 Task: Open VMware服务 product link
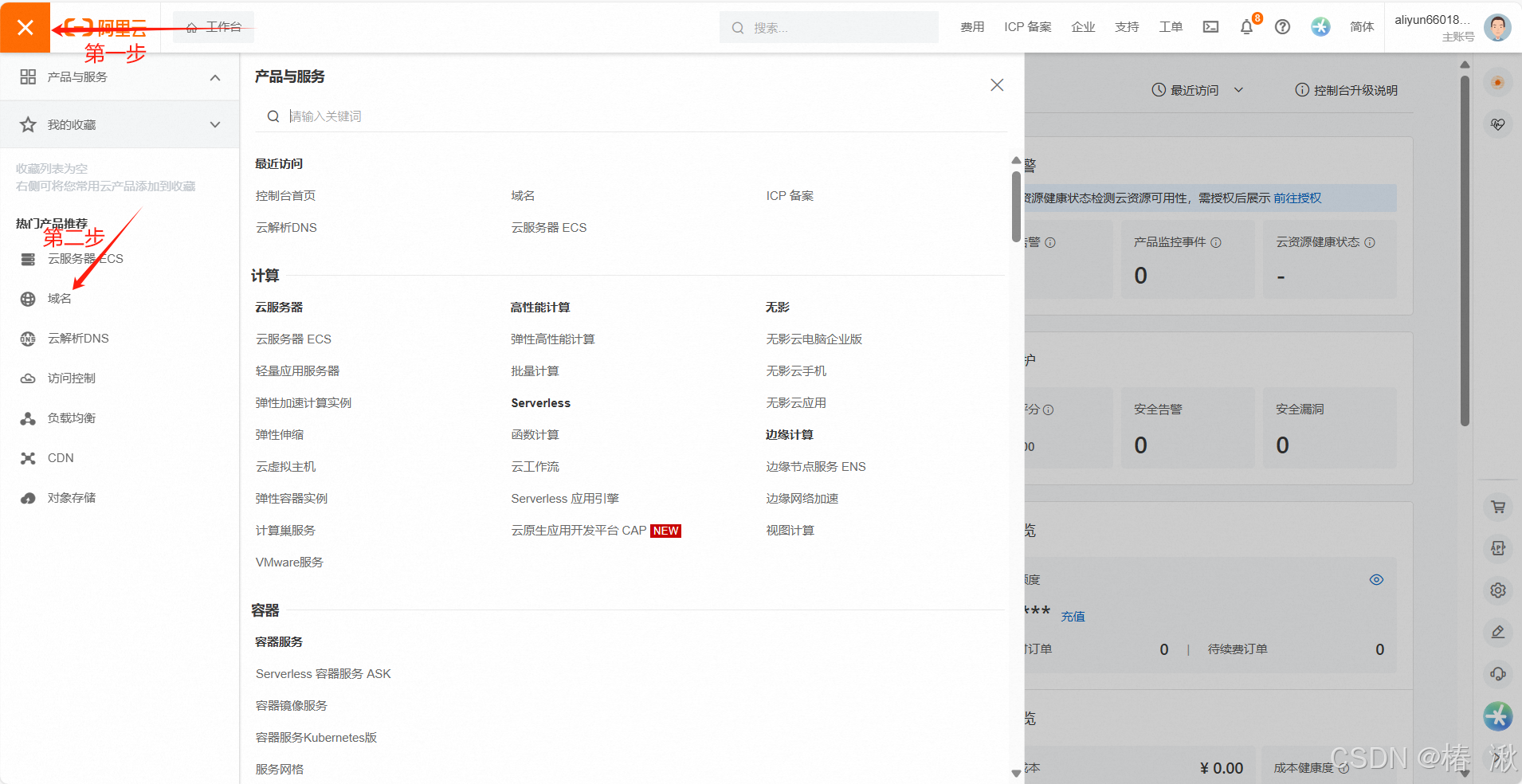coord(289,563)
